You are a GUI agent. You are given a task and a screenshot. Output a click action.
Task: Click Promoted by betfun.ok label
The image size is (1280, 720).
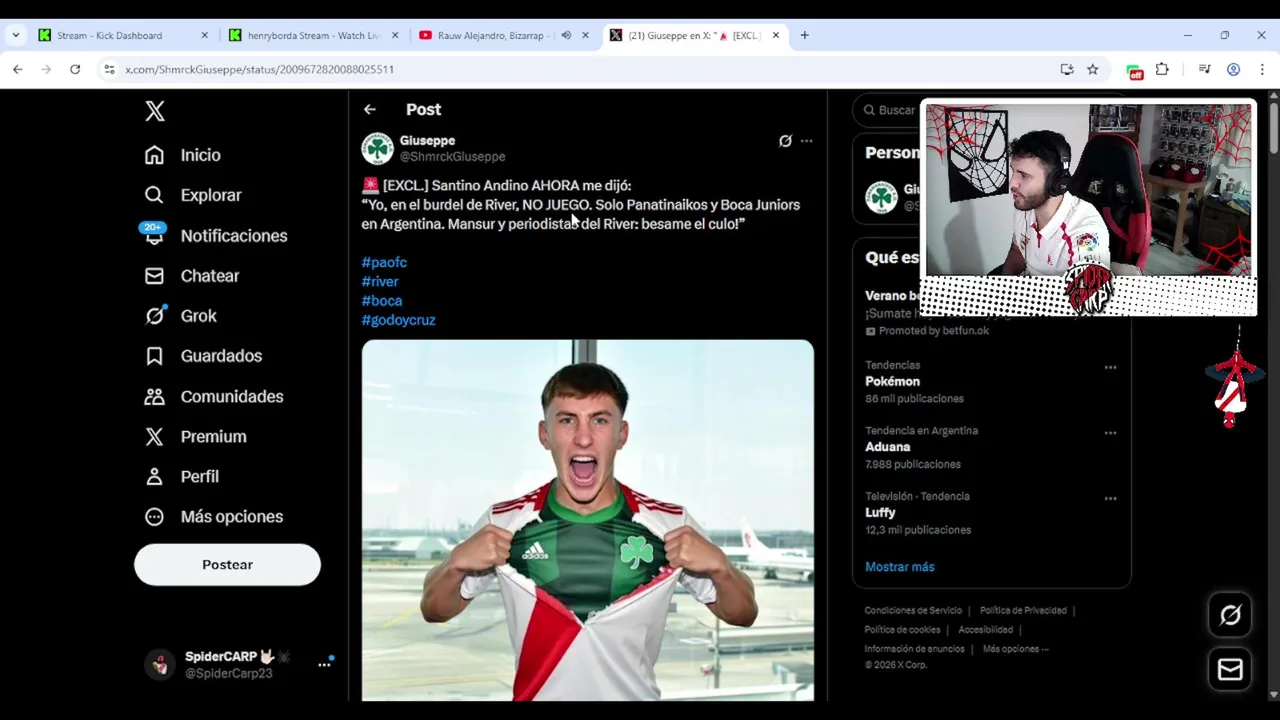coord(927,331)
